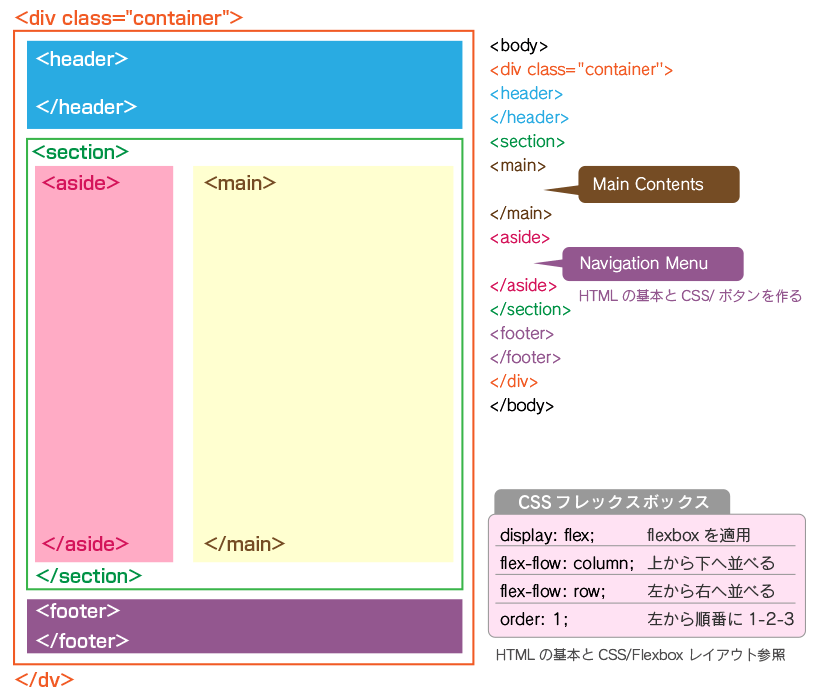The height and width of the screenshot is (700, 820).
Task: Click the </dv> label below the container box
Action: click(44, 680)
